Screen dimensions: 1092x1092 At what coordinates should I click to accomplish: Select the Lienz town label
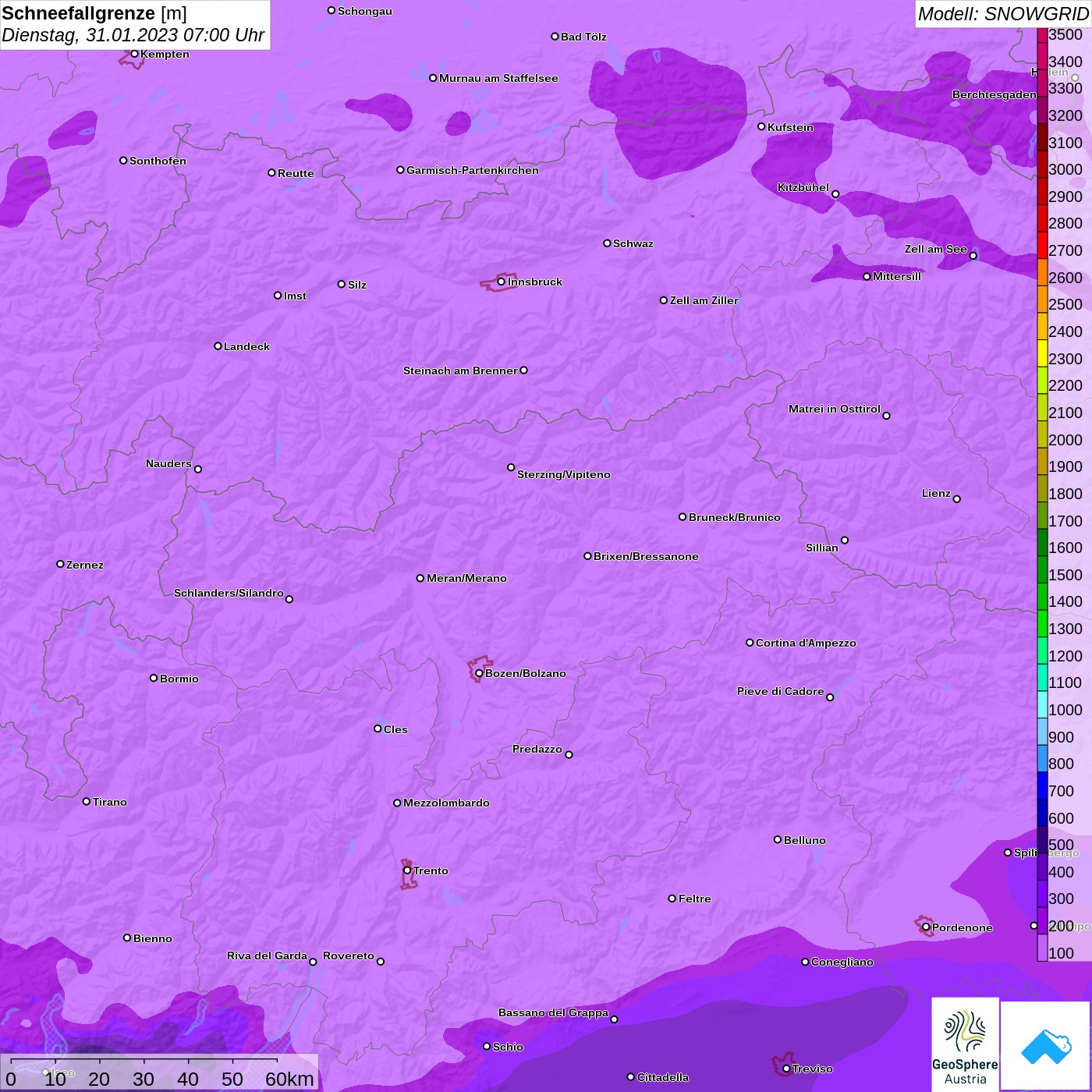click(936, 493)
